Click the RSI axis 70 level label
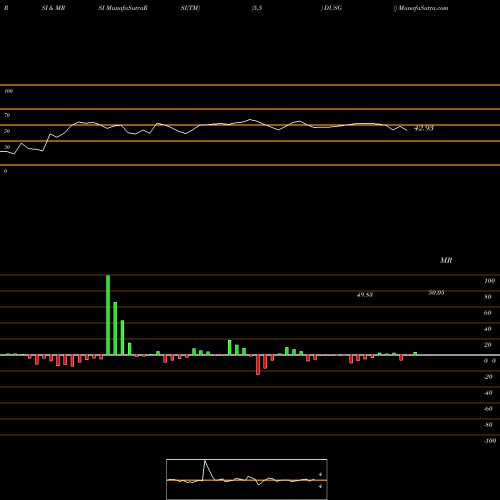Viewport: 500px width, 500px height. coord(7,115)
